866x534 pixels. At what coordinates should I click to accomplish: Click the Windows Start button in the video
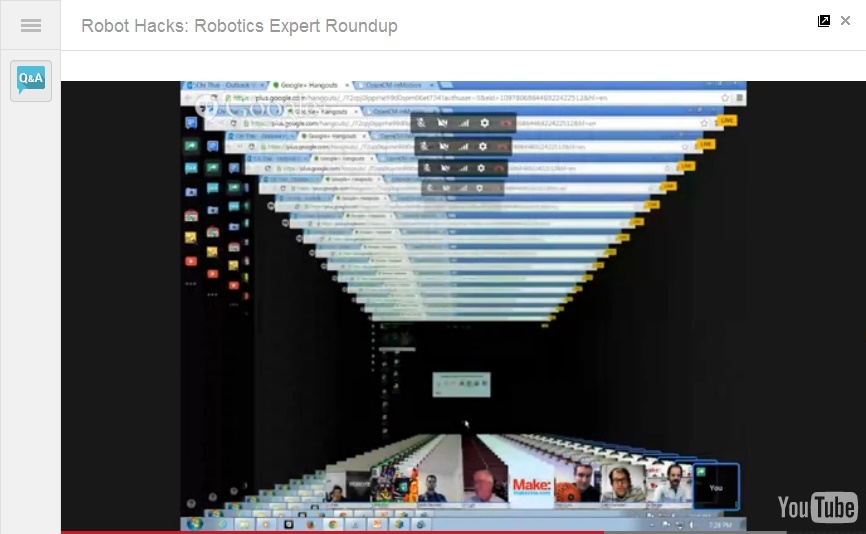(x=192, y=523)
